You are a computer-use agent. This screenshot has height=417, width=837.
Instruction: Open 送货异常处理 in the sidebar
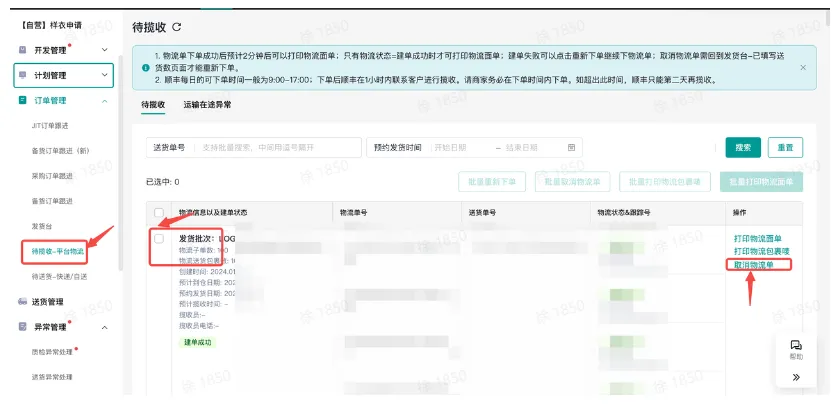coord(52,377)
